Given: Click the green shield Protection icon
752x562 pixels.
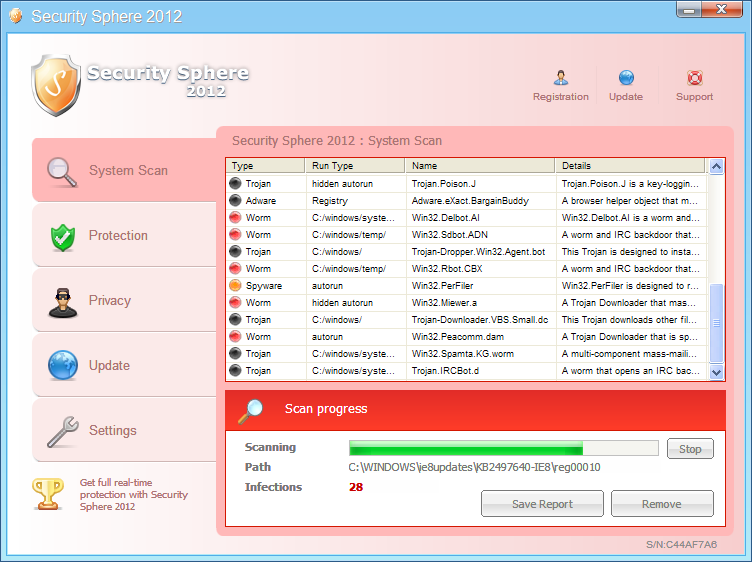Looking at the screenshot, I should [x=62, y=236].
